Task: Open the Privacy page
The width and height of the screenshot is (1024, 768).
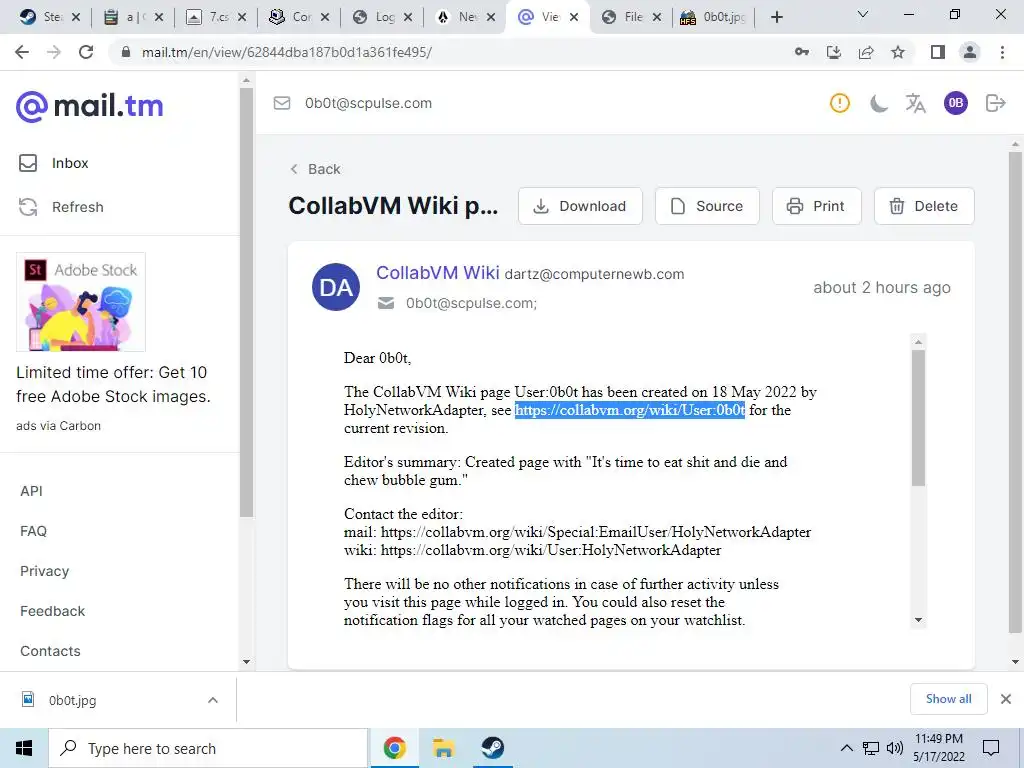Action: [44, 571]
